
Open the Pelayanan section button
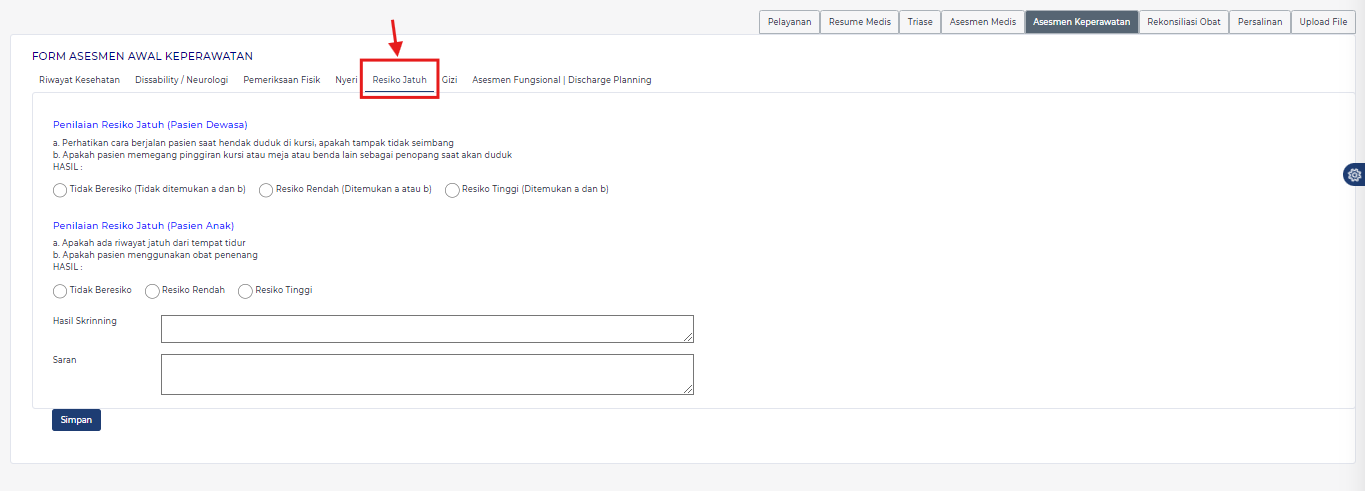pyautogui.click(x=790, y=22)
